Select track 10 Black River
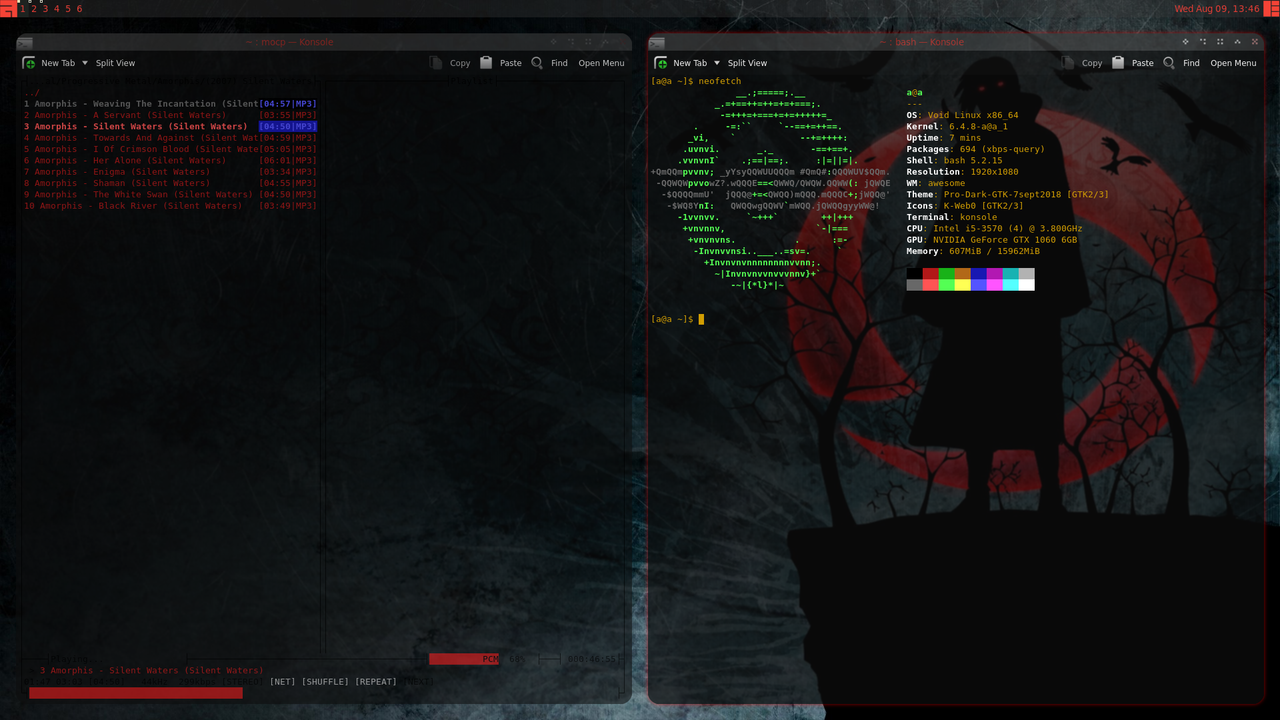 170,206
